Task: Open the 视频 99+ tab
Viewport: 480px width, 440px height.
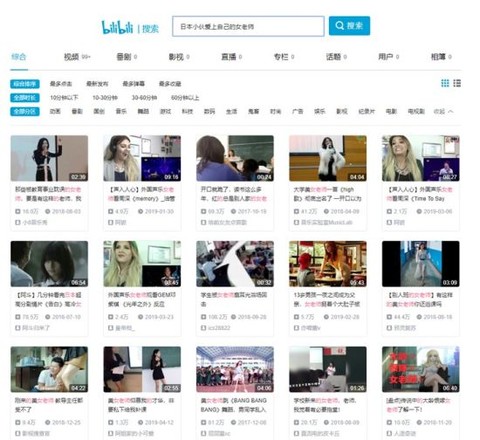Action: pos(77,57)
